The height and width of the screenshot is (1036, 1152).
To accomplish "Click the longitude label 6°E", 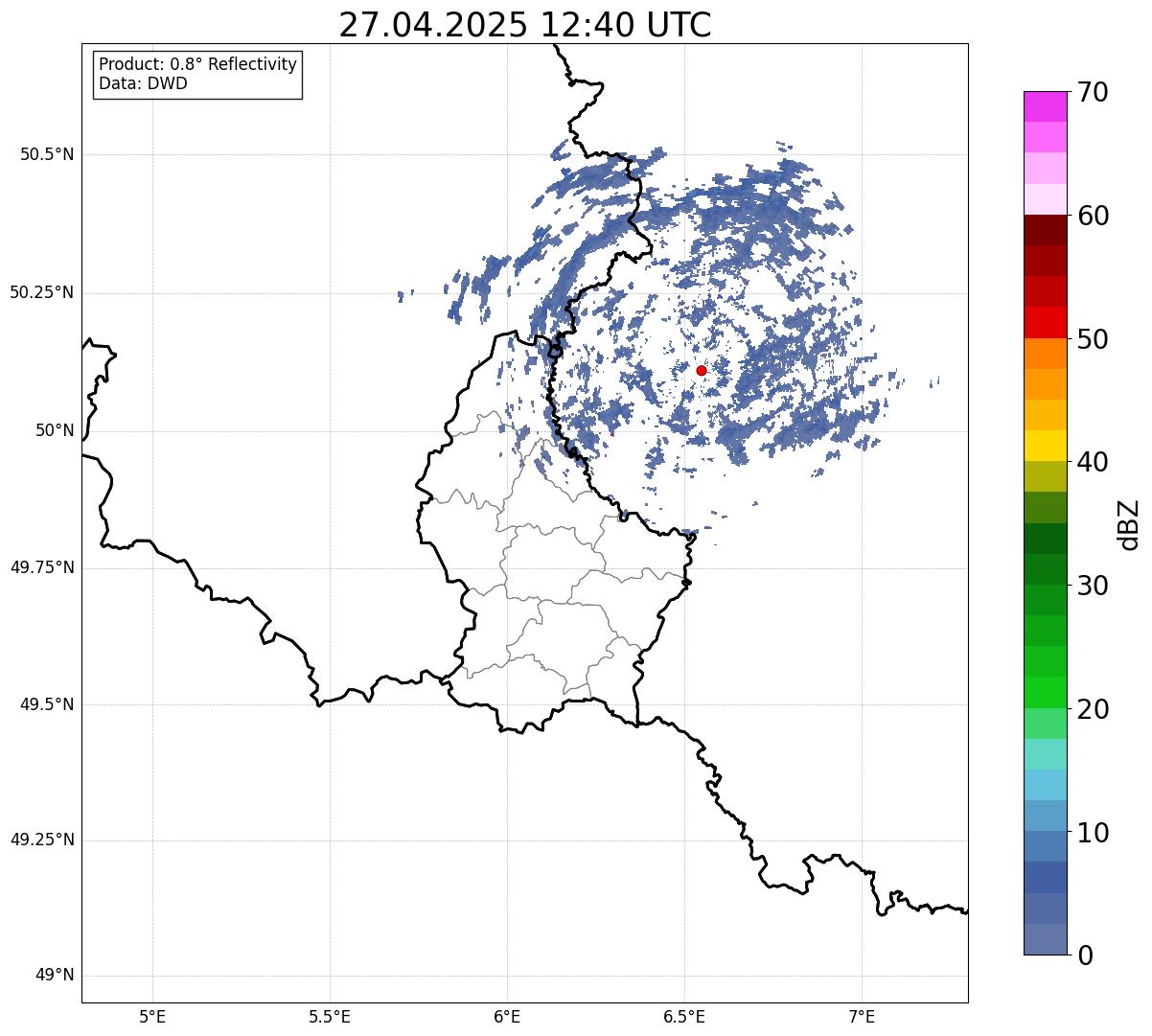I will [x=507, y=1017].
